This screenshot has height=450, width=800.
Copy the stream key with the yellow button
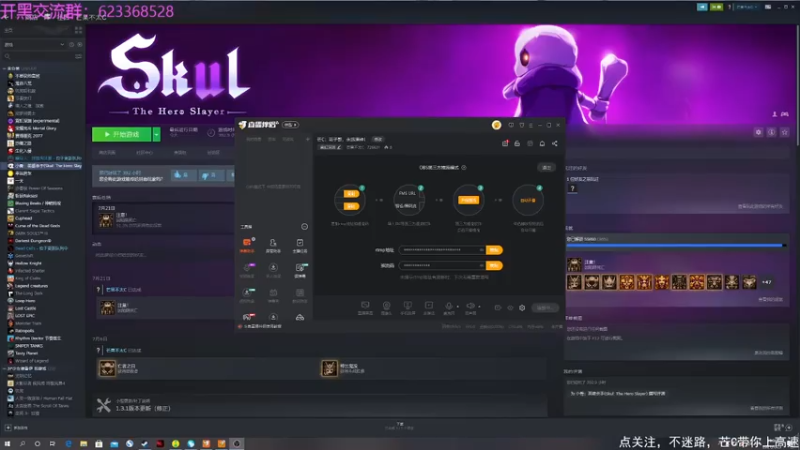(x=494, y=265)
